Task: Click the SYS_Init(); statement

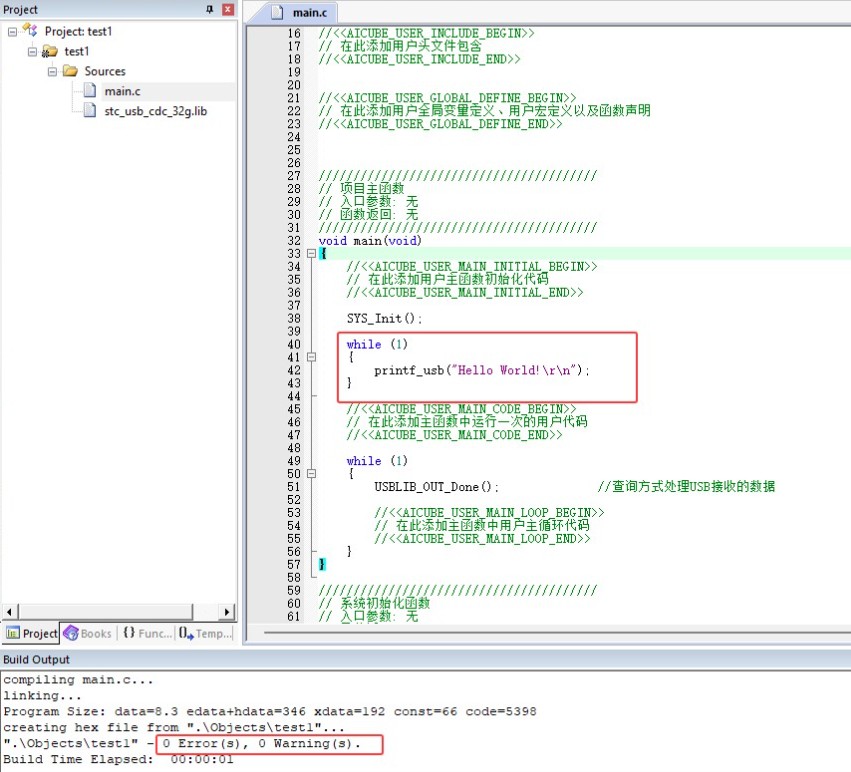Action: pyautogui.click(x=384, y=319)
